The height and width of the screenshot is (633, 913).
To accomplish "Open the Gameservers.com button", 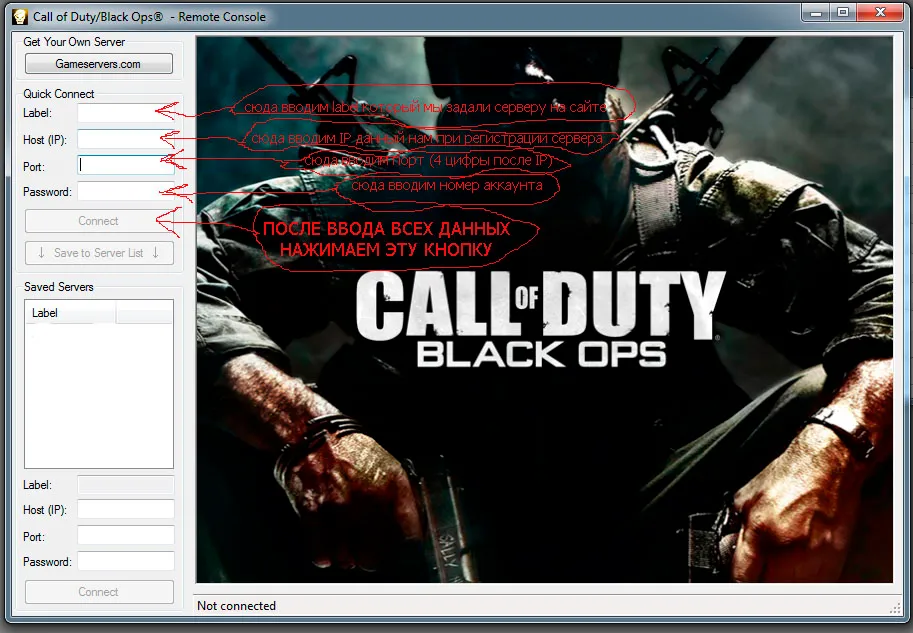I will pos(99,64).
